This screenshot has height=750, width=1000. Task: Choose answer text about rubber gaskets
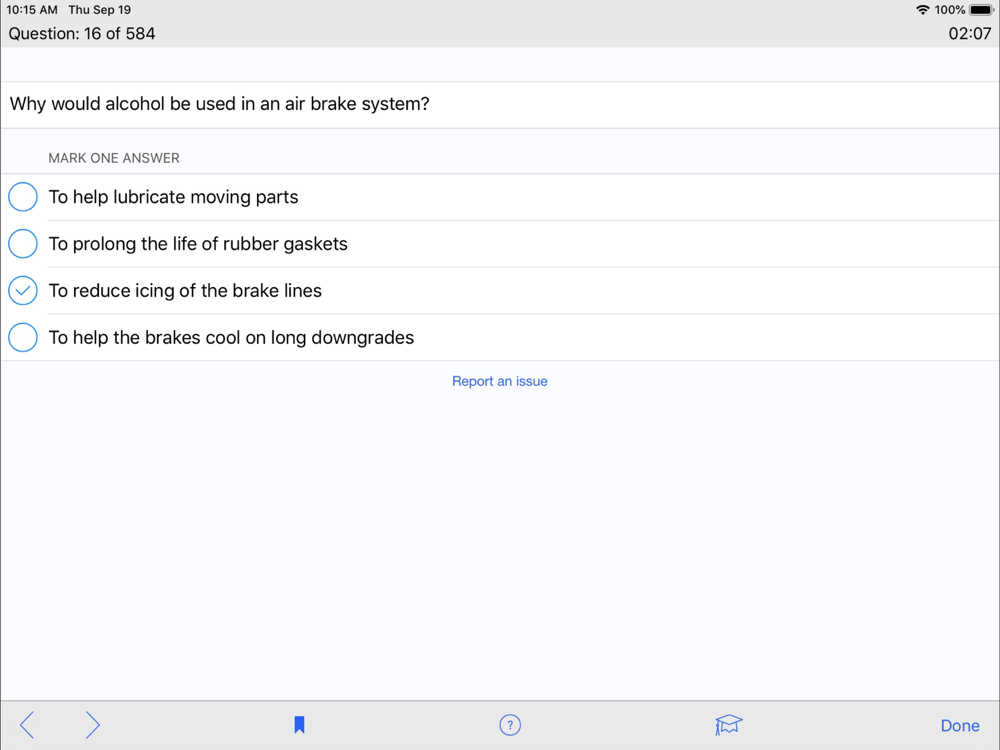199,244
